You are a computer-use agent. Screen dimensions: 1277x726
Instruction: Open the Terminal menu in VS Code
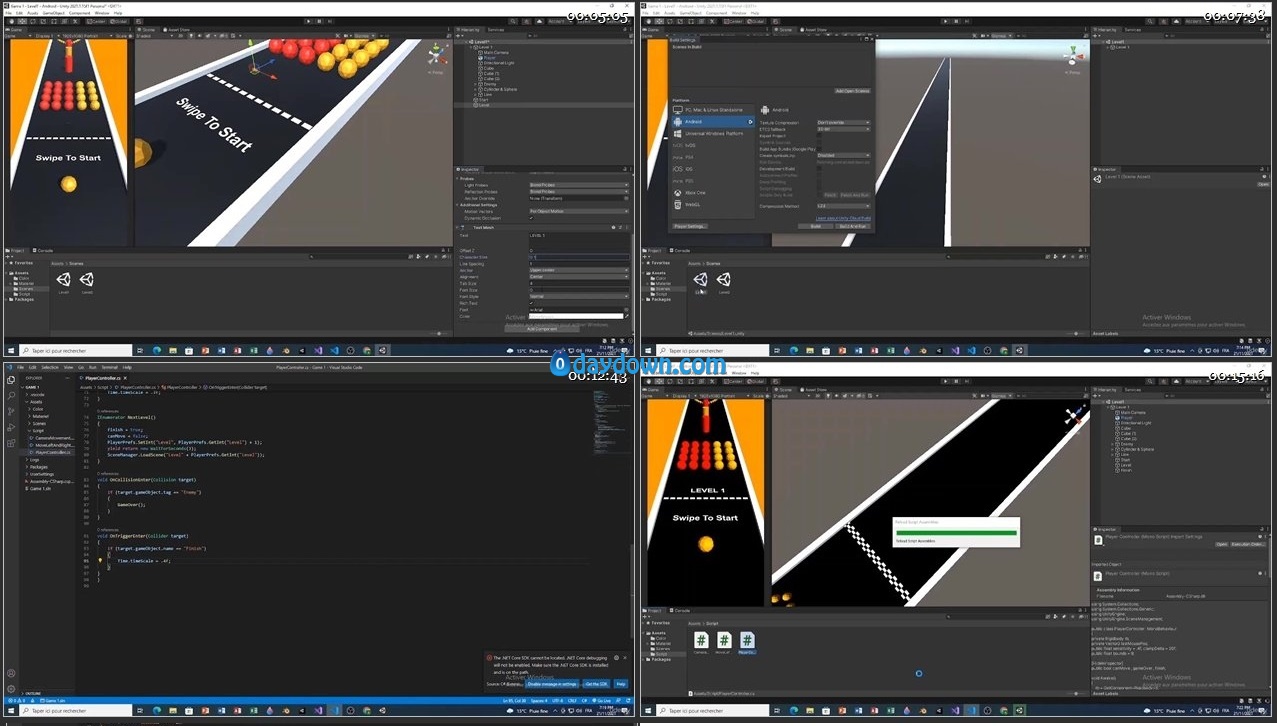[109, 368]
